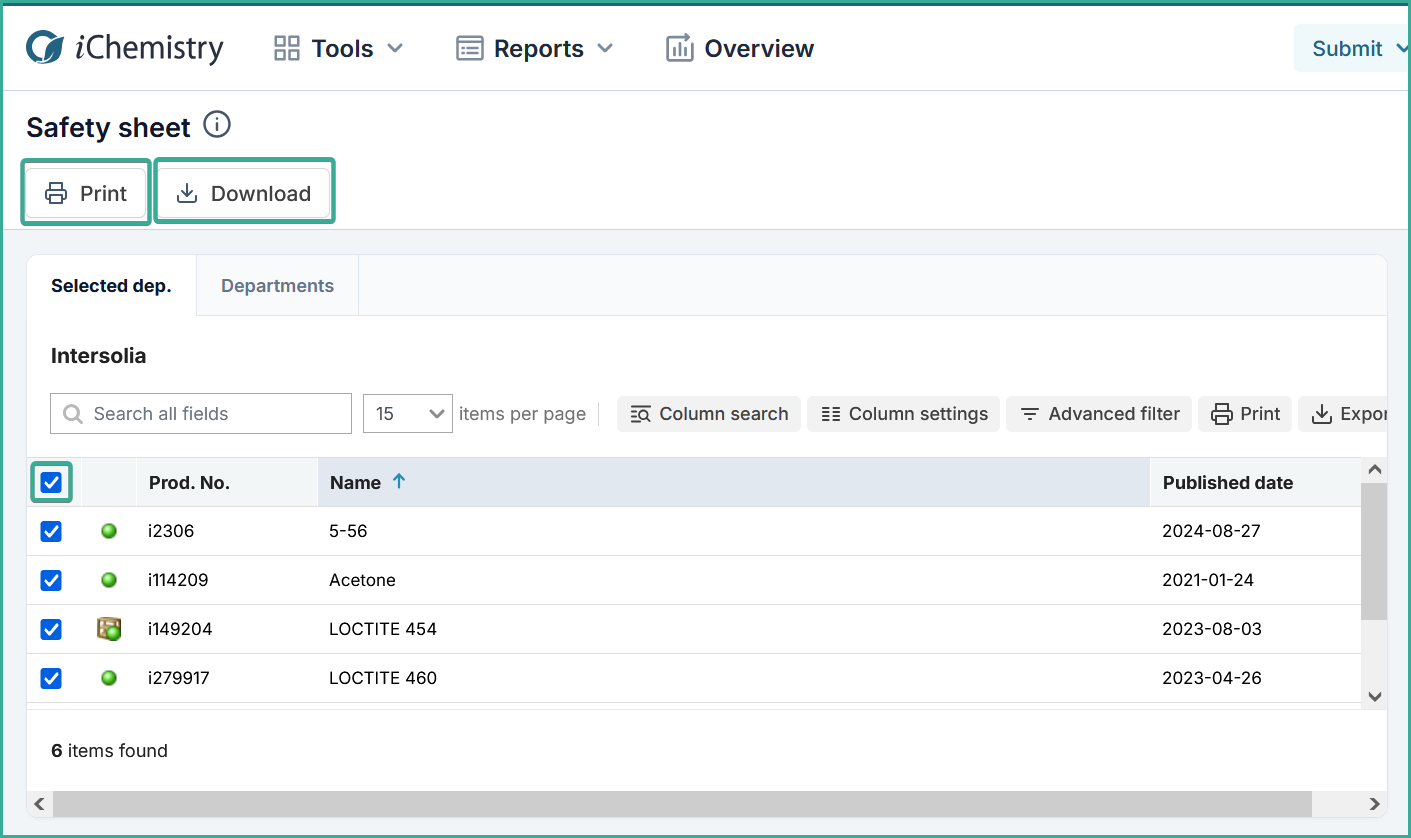Click the Name column header
Image resolution: width=1411 pixels, height=838 pixels.
point(734,483)
